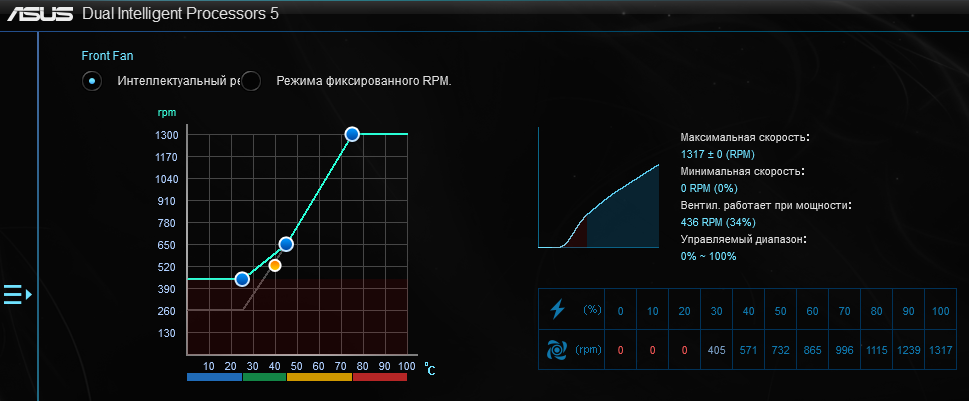Image resolution: width=969 pixels, height=401 pixels.
Task: Click the 0 RPM (0%) minimum value
Action: pos(709,188)
